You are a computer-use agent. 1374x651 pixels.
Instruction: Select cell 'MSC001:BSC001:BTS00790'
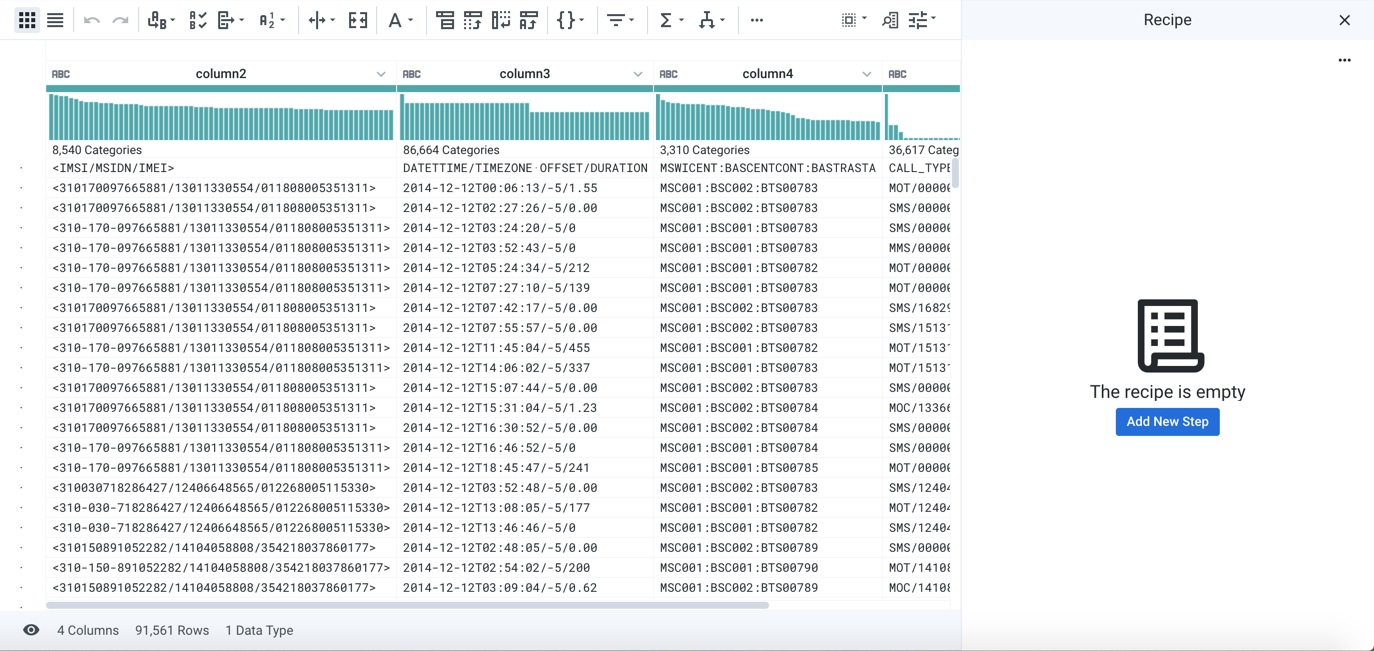click(x=769, y=568)
